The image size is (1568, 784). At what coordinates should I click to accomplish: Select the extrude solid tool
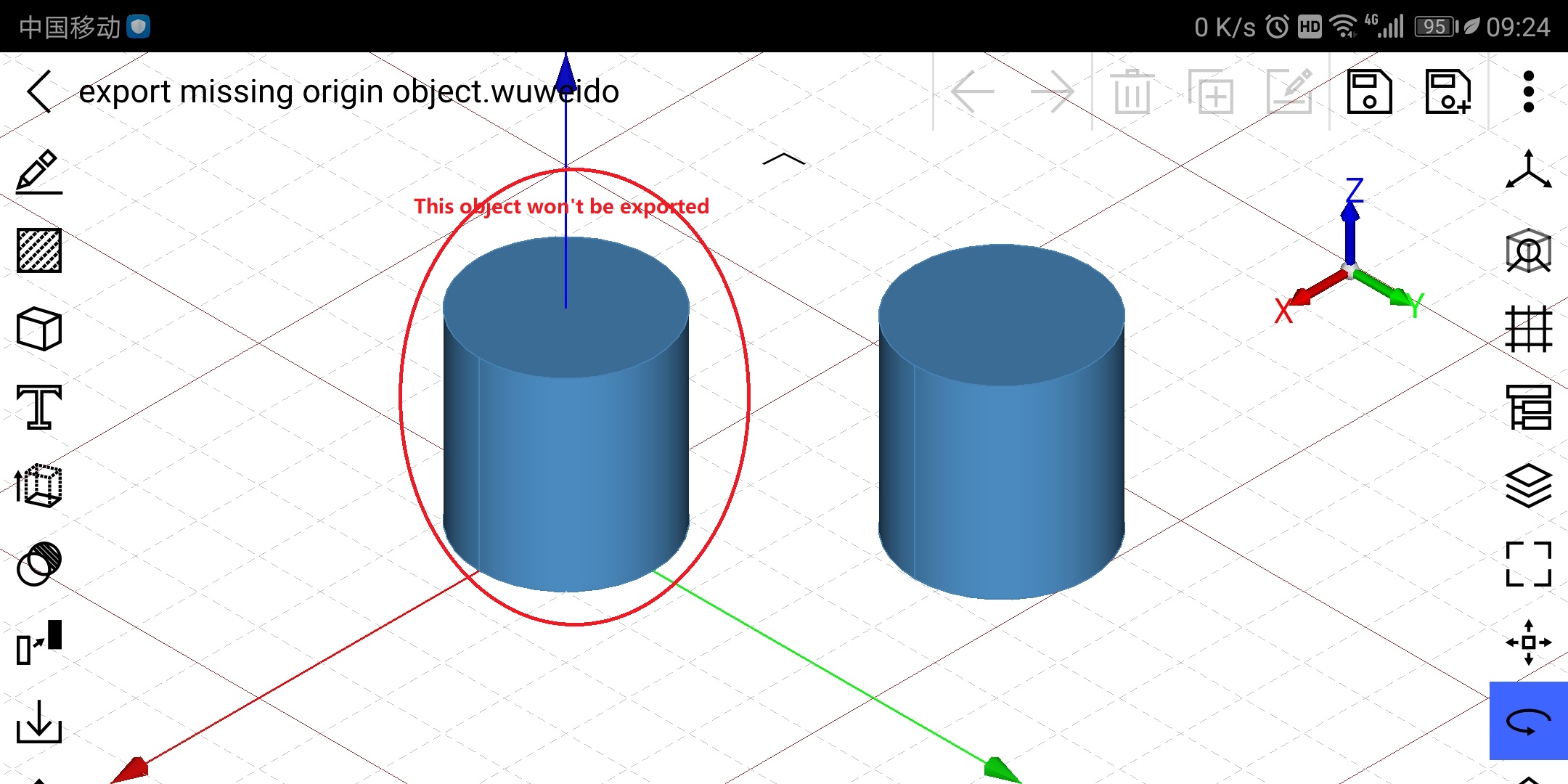point(39,486)
